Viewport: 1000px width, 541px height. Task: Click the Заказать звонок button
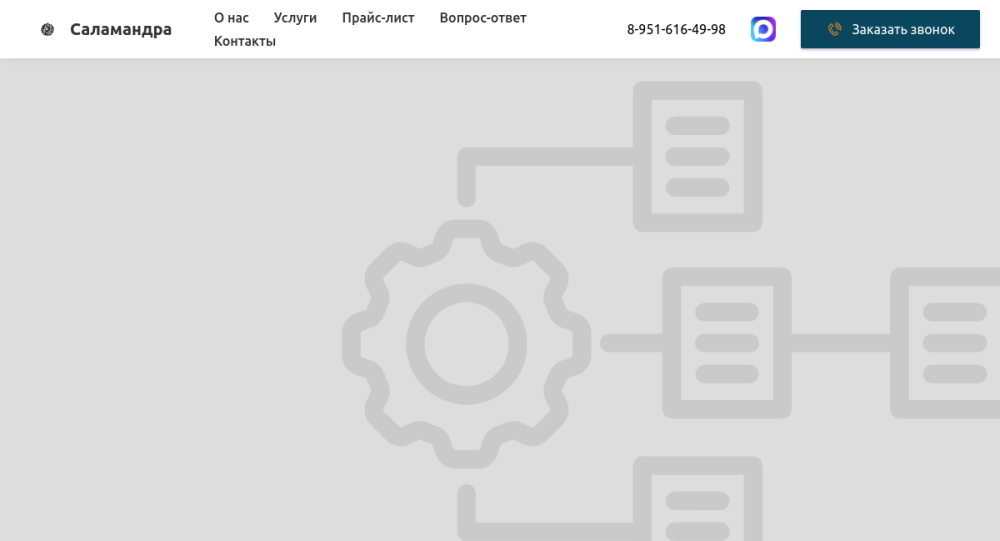890,29
